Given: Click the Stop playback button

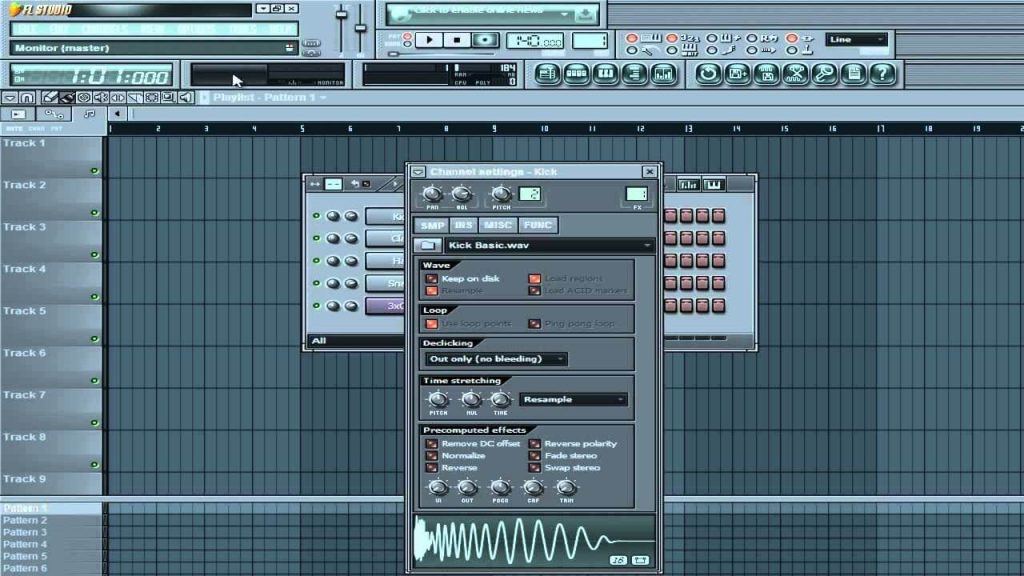Looking at the screenshot, I should pos(457,40).
